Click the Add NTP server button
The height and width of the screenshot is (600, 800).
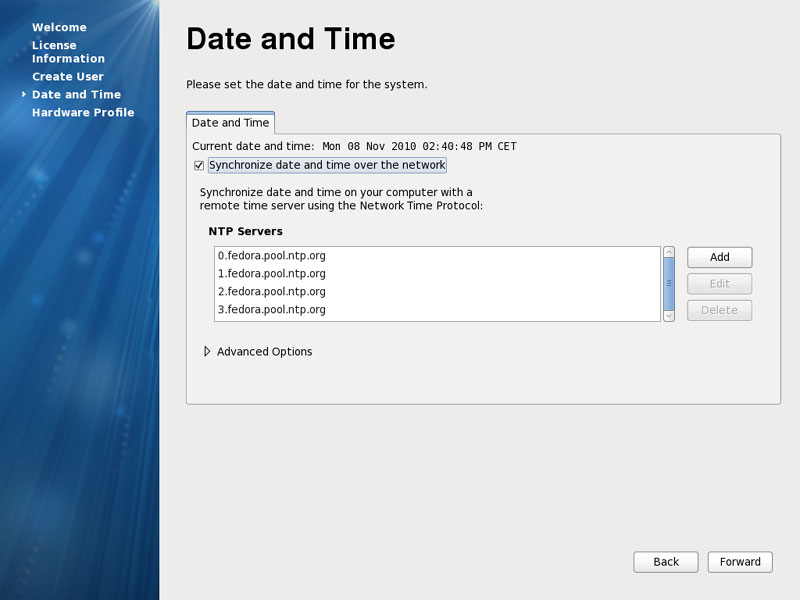coord(719,257)
